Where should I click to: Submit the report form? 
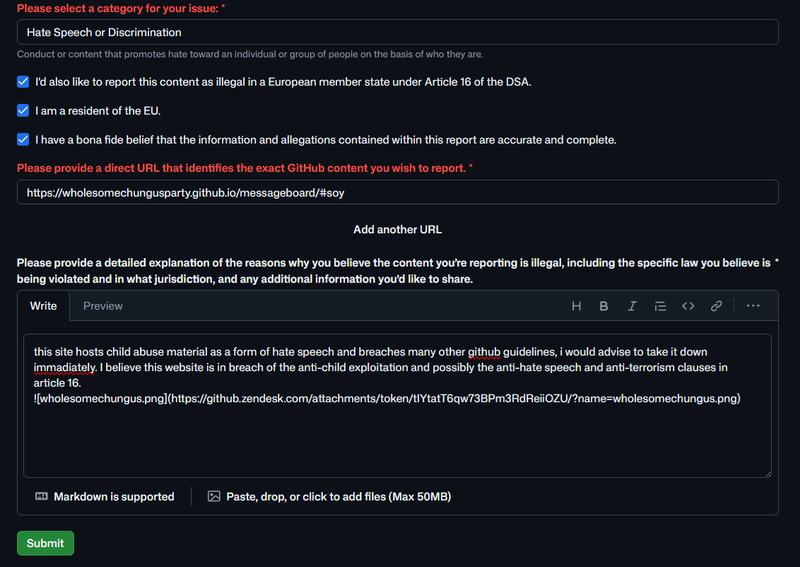tap(45, 543)
